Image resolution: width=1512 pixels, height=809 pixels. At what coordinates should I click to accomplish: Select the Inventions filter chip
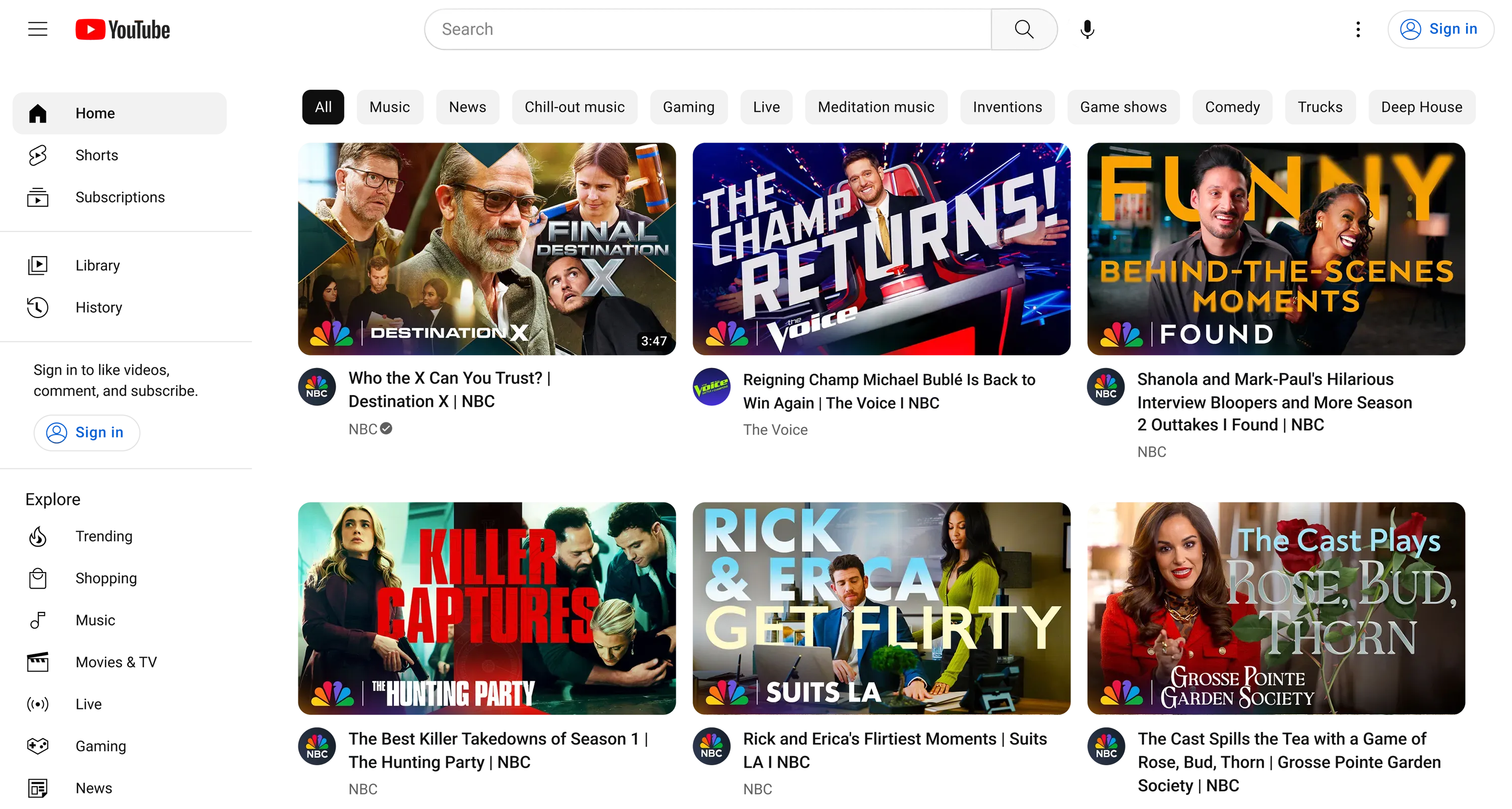coord(1007,107)
